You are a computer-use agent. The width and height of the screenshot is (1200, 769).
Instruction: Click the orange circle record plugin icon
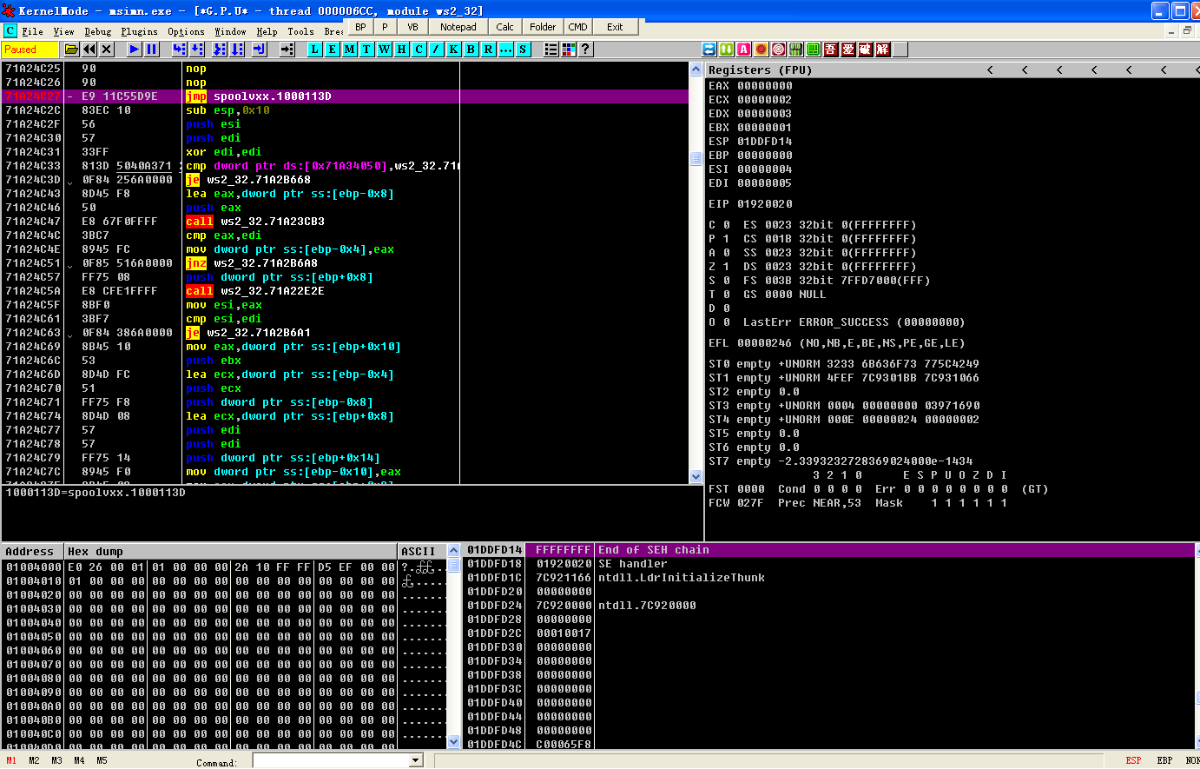[761, 49]
